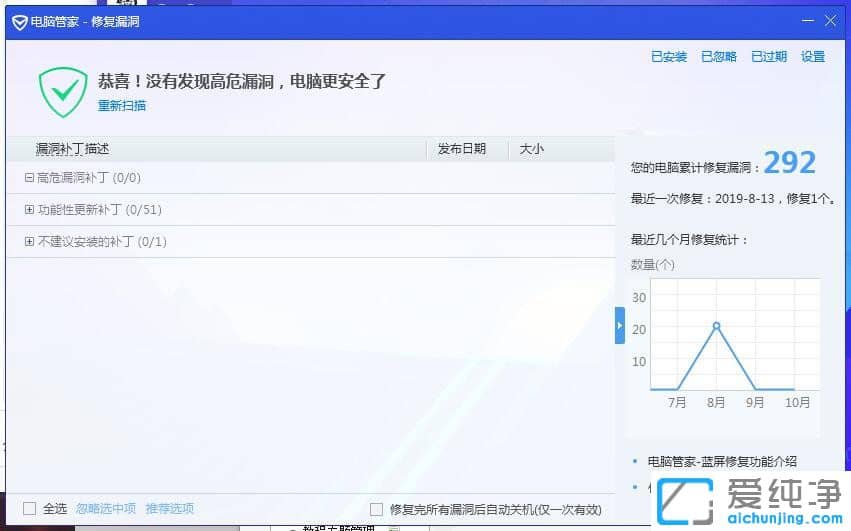
Task: Click the 恭喜!没有发现高危漏洞 headline
Action: pos(242,81)
